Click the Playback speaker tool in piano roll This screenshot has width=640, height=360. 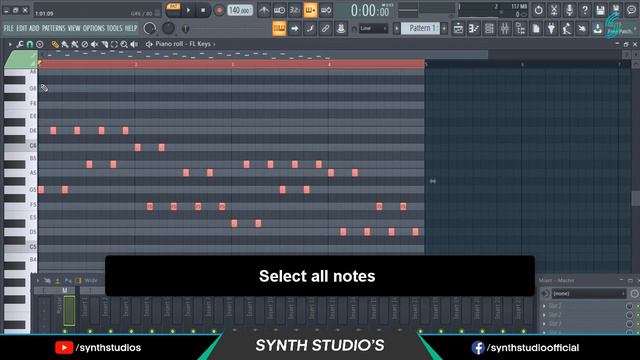134,44
